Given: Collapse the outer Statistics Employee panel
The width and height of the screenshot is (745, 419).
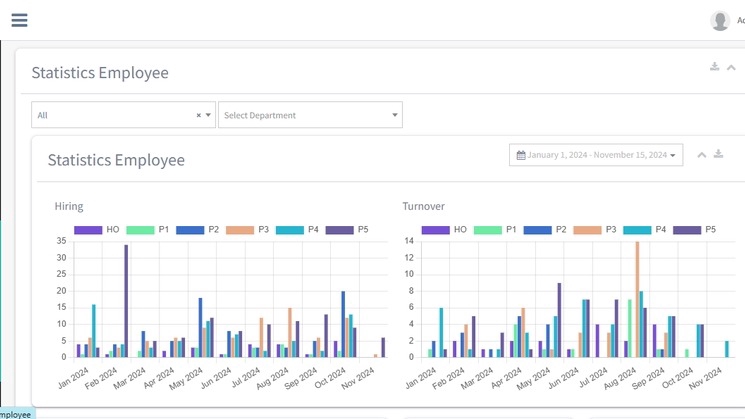Looking at the screenshot, I should (x=731, y=67).
